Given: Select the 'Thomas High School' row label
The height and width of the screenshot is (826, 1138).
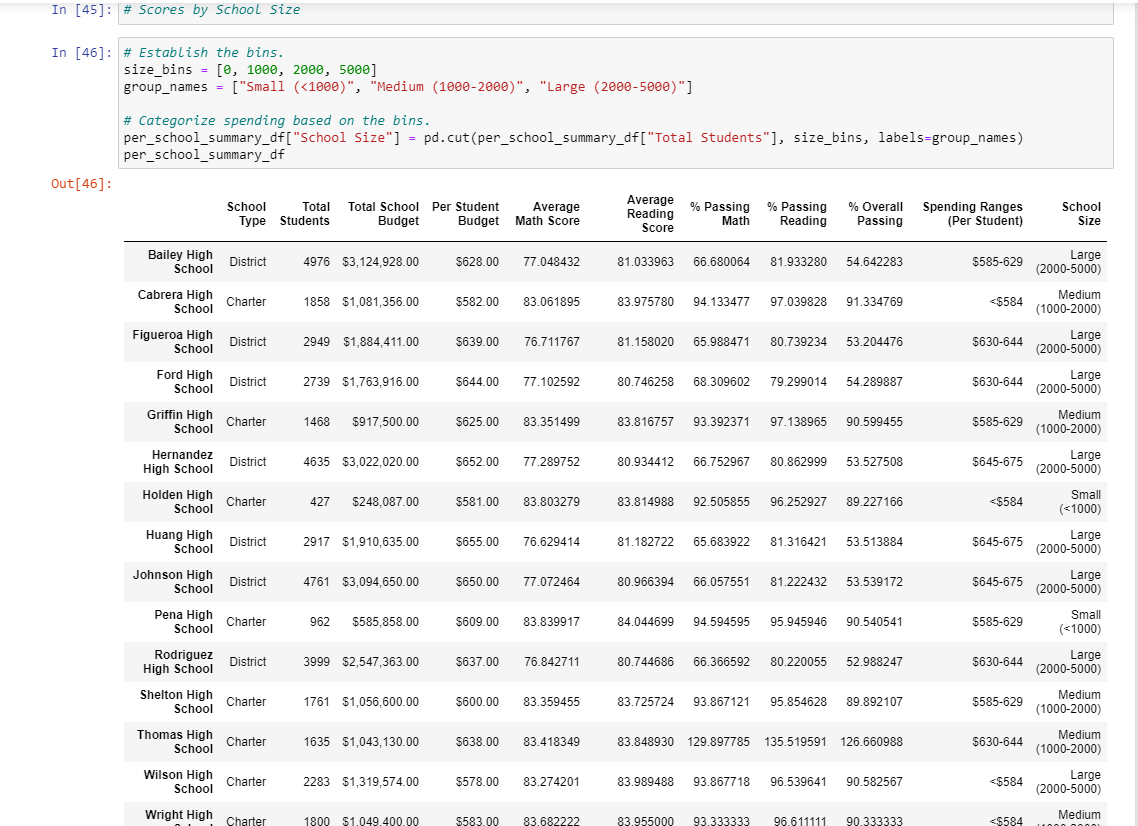Looking at the screenshot, I should click(175, 742).
